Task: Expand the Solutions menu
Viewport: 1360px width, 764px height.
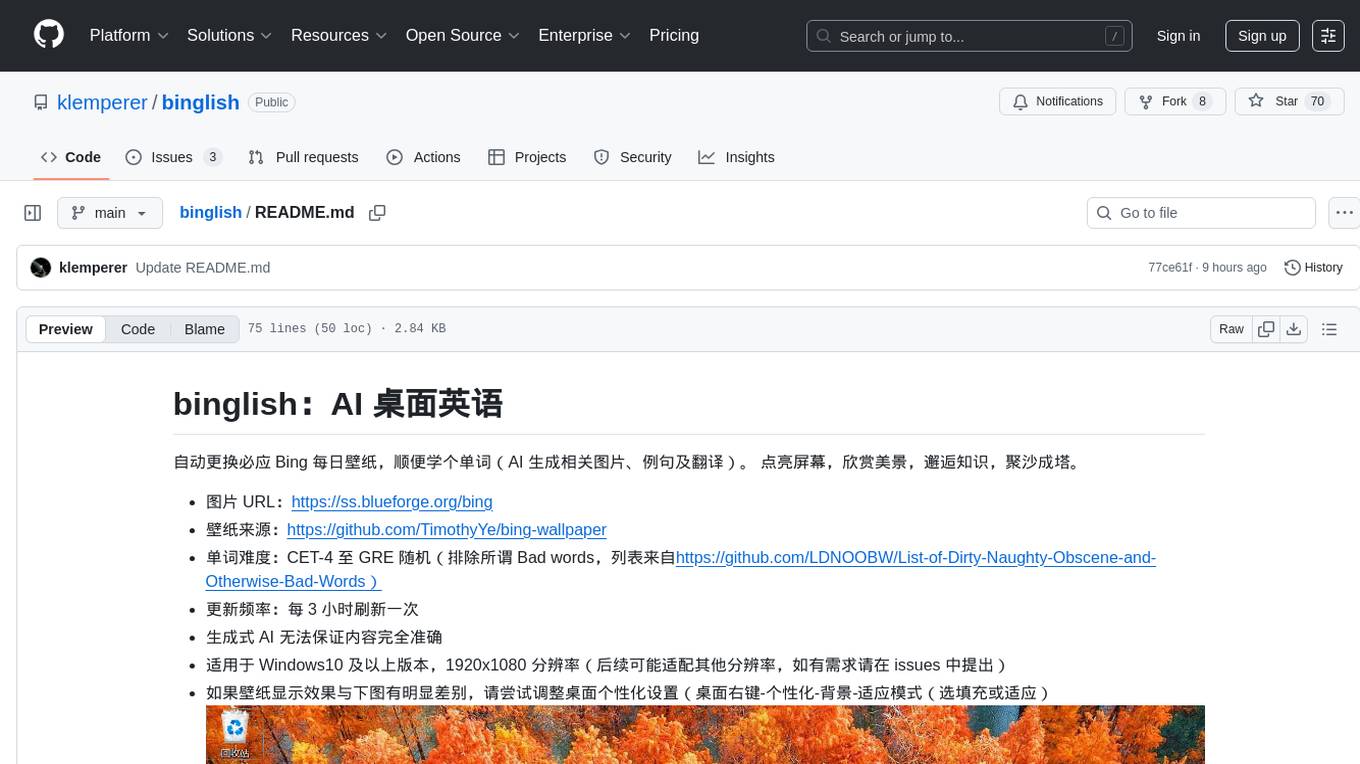Action: pyautogui.click(x=229, y=35)
